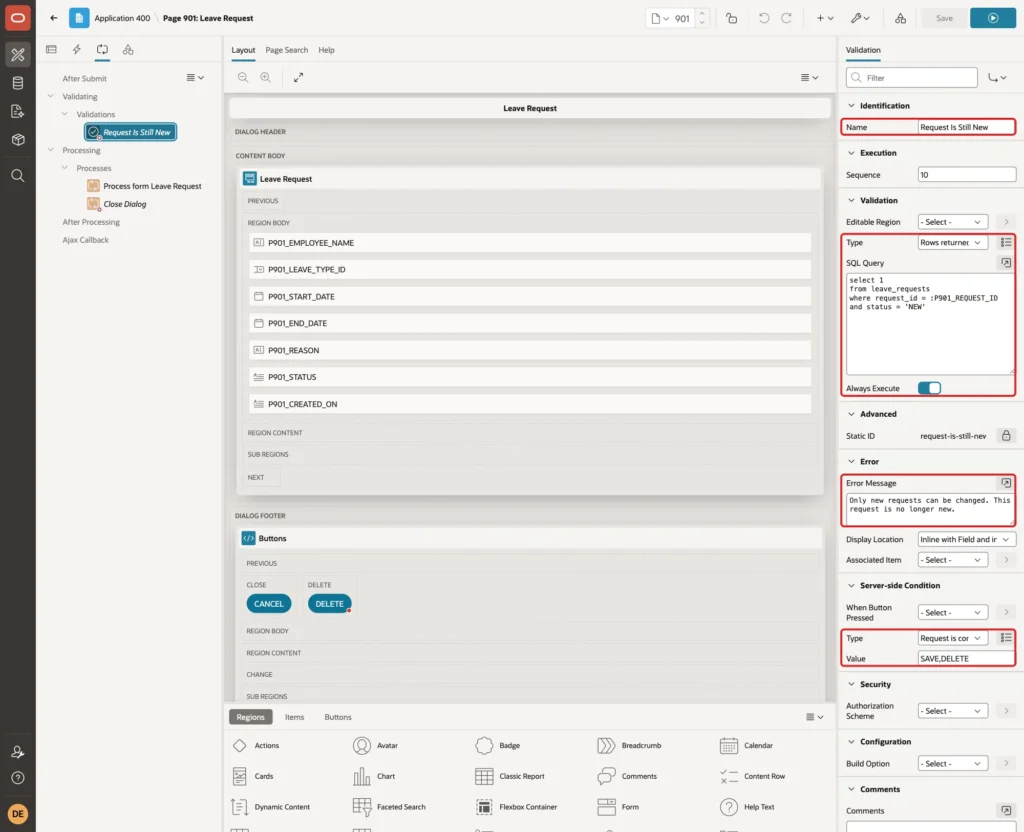Switch to the Layout tab
Viewport: 1024px width, 832px height.
pos(243,50)
